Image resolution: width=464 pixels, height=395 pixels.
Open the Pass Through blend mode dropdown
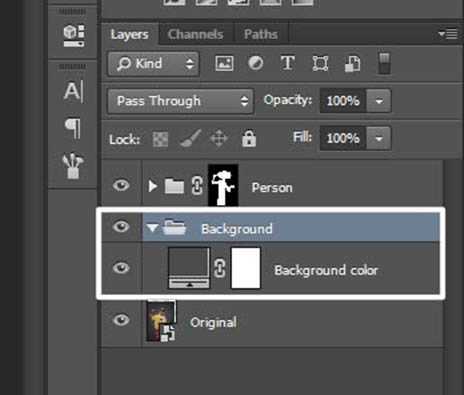[x=180, y=101]
